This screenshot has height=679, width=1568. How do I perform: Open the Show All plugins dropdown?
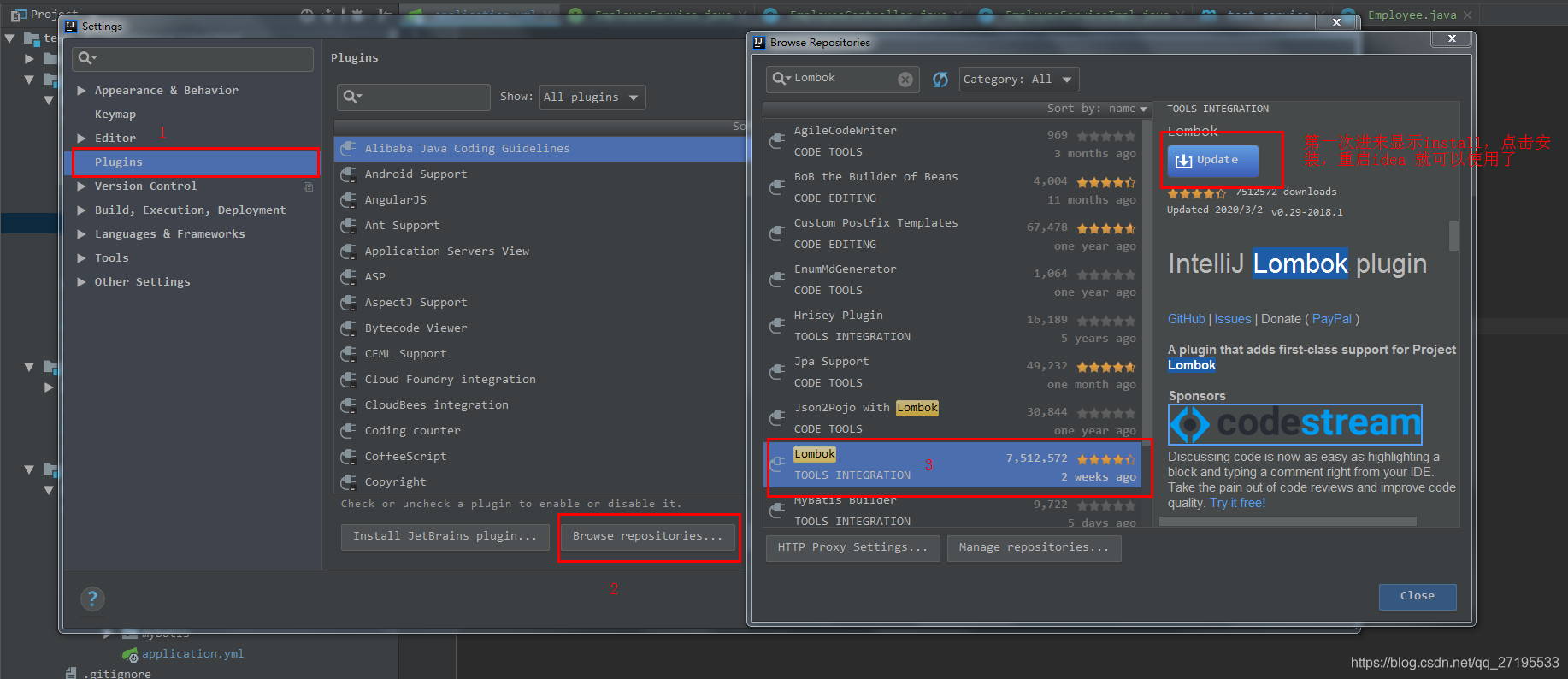click(592, 97)
